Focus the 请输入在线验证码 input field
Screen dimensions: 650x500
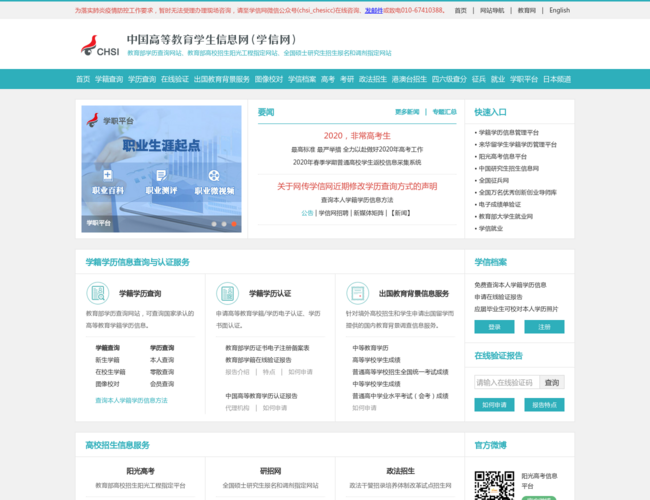[x=507, y=382]
